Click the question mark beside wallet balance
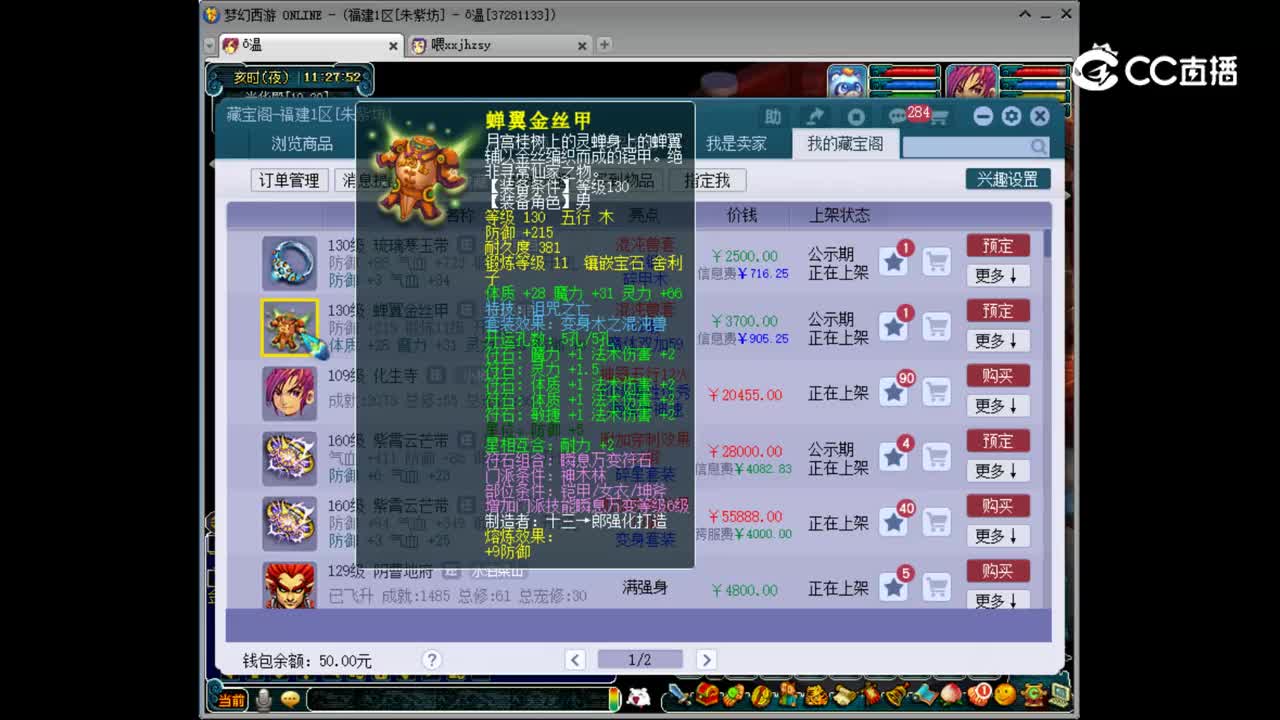 pos(432,660)
